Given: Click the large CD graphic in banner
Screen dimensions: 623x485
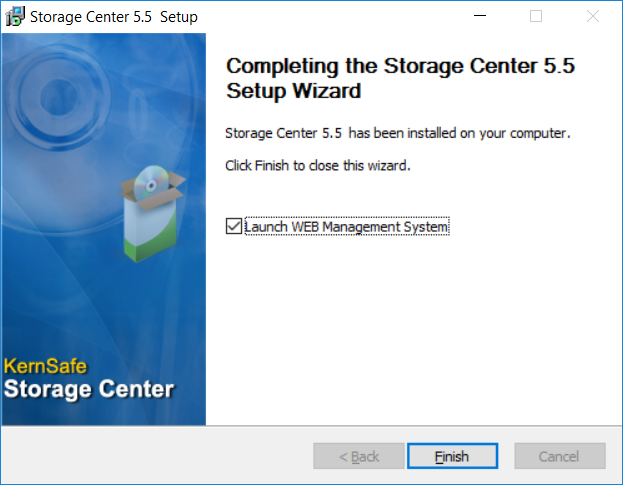Looking at the screenshot, I should [x=58, y=97].
